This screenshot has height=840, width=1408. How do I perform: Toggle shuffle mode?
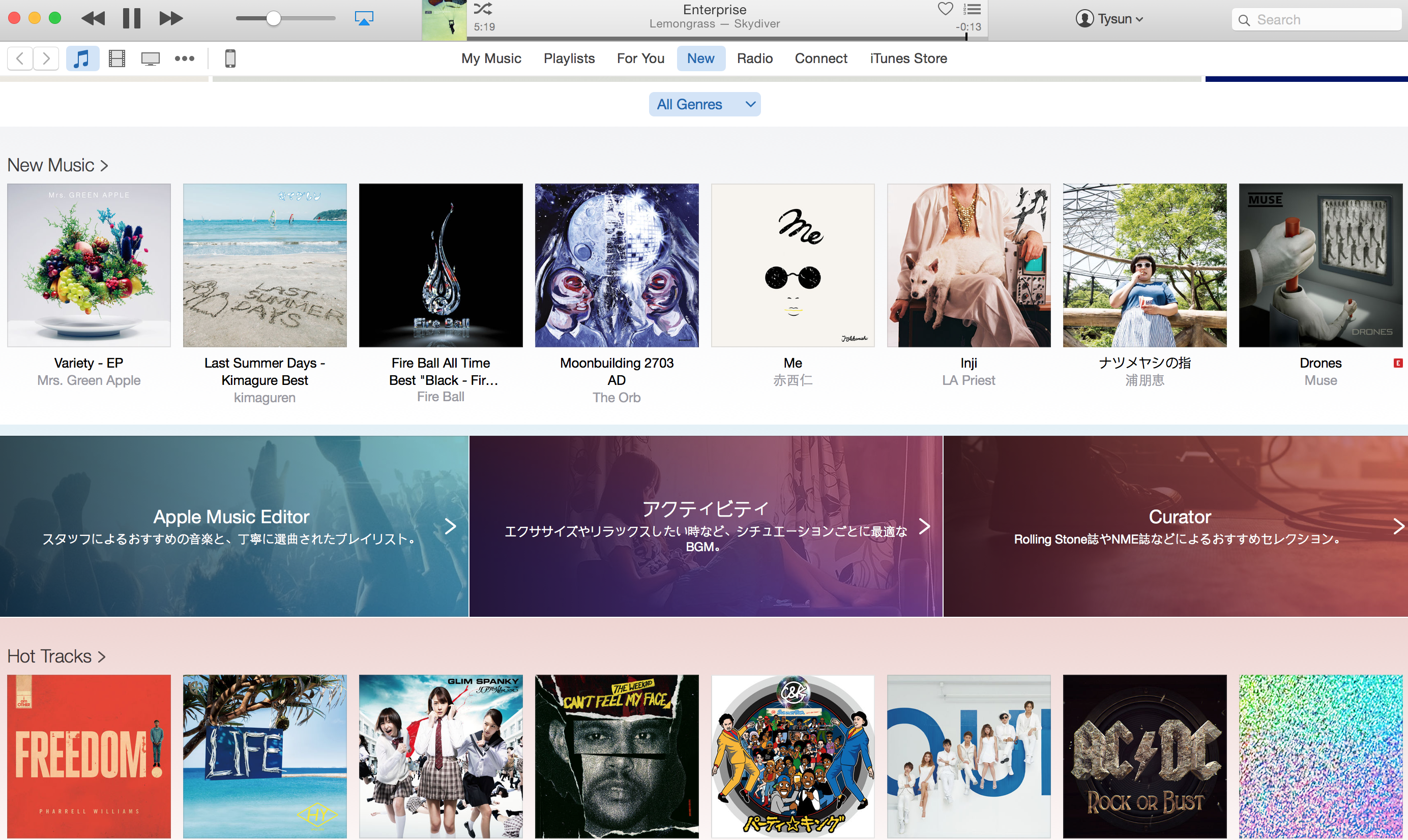[483, 9]
